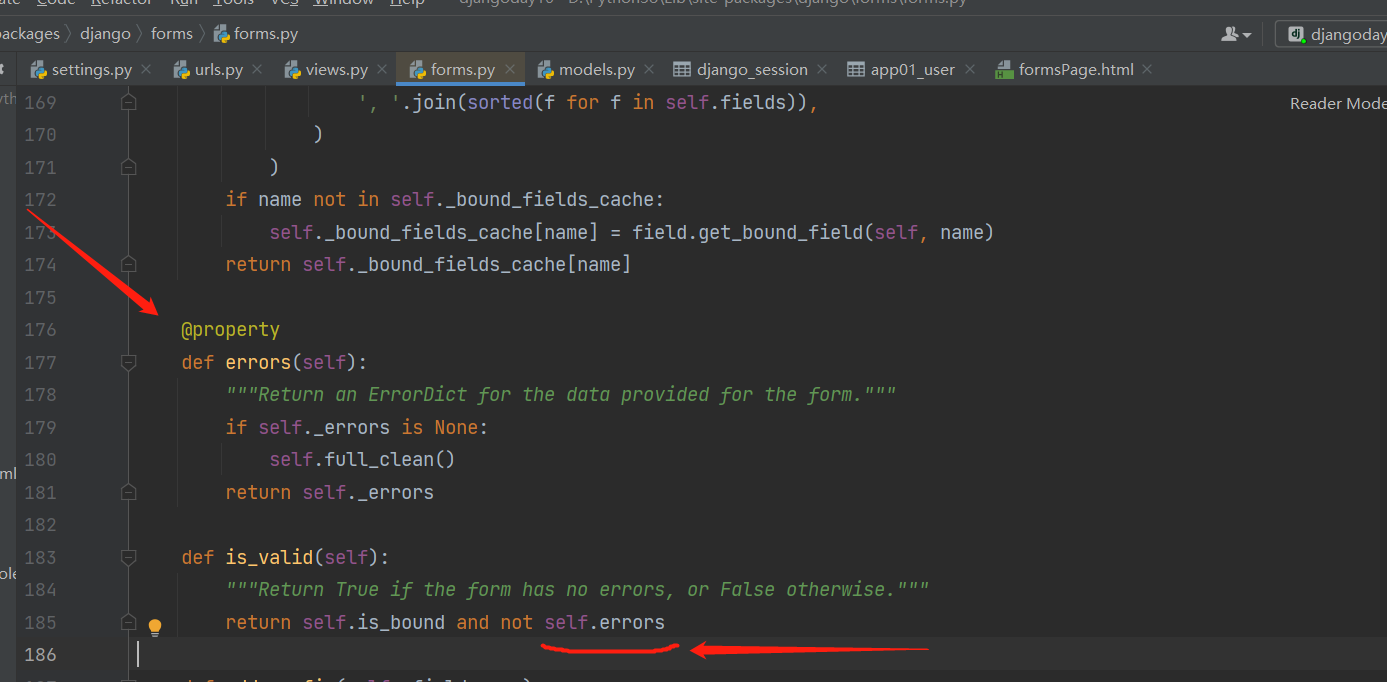Close the forms.py tab
1387x682 pixels.
(510, 70)
